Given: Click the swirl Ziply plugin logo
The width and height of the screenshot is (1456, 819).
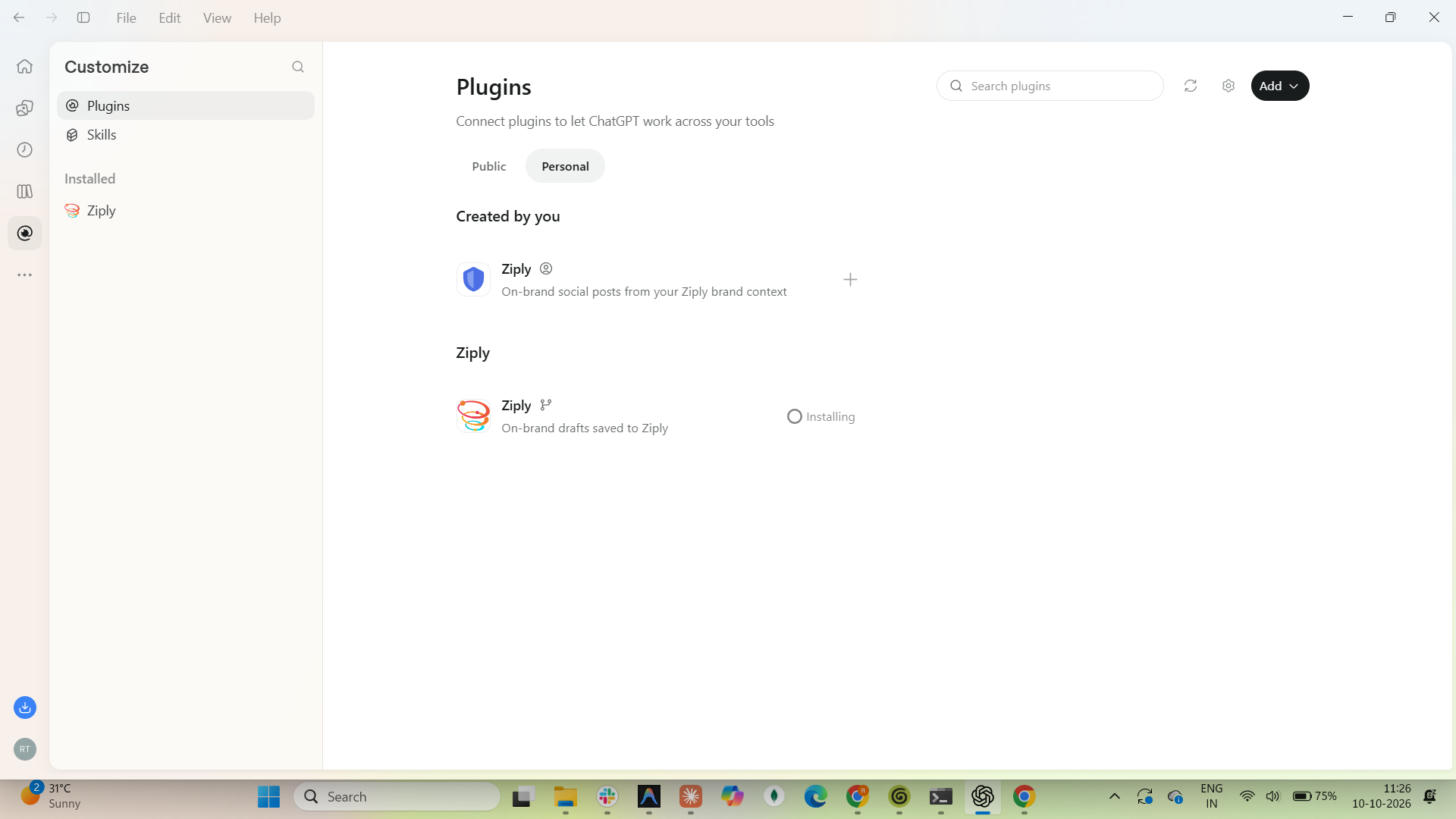Looking at the screenshot, I should click(474, 416).
